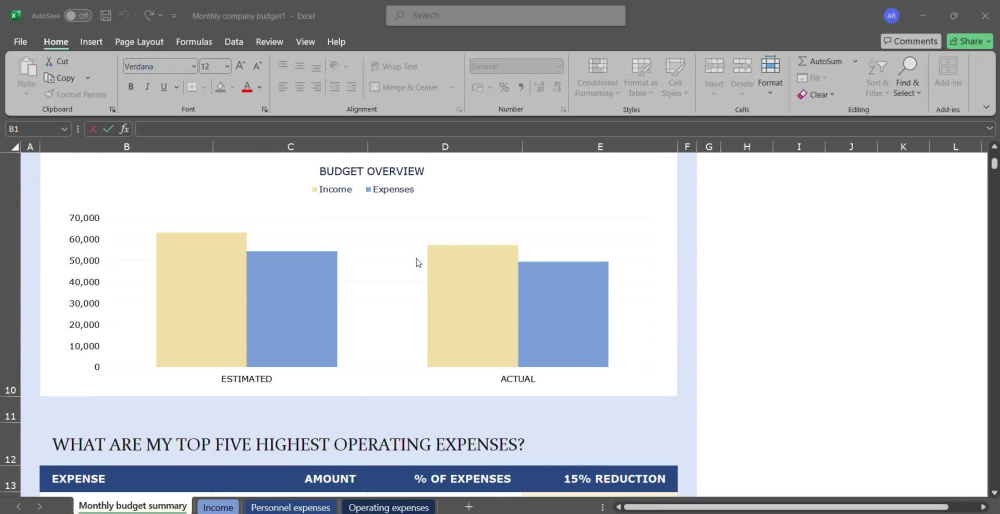Click the Orientation text angle icon
This screenshot has width=1000, height=514.
click(334, 66)
